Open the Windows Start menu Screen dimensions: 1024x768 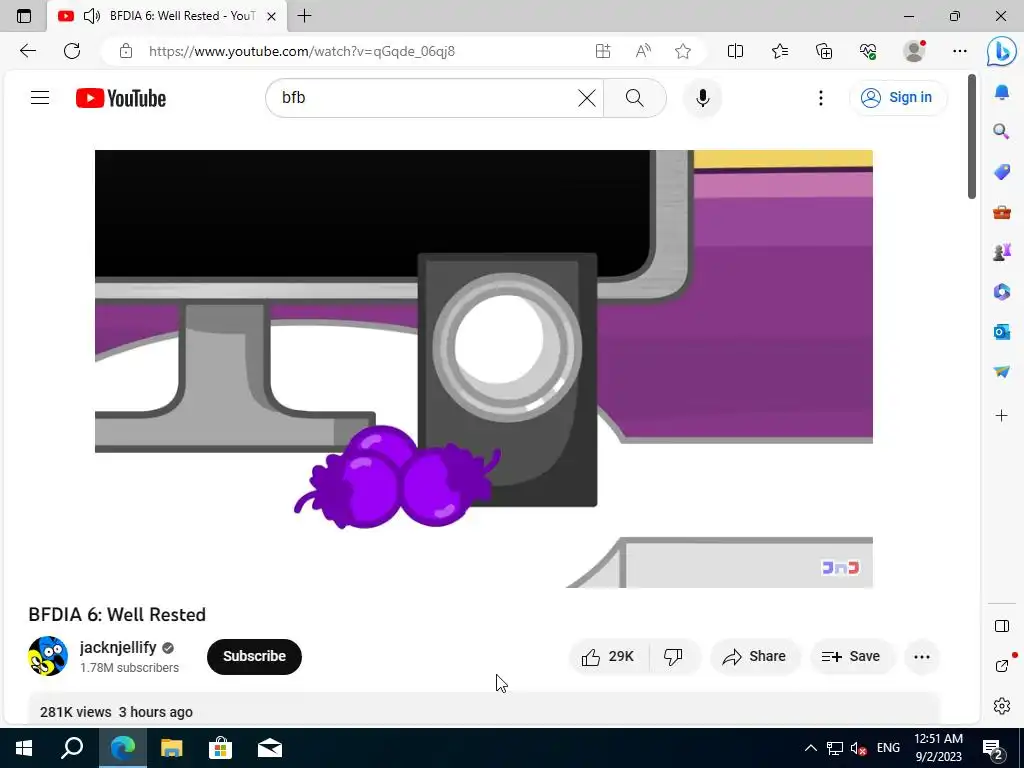pyautogui.click(x=24, y=748)
